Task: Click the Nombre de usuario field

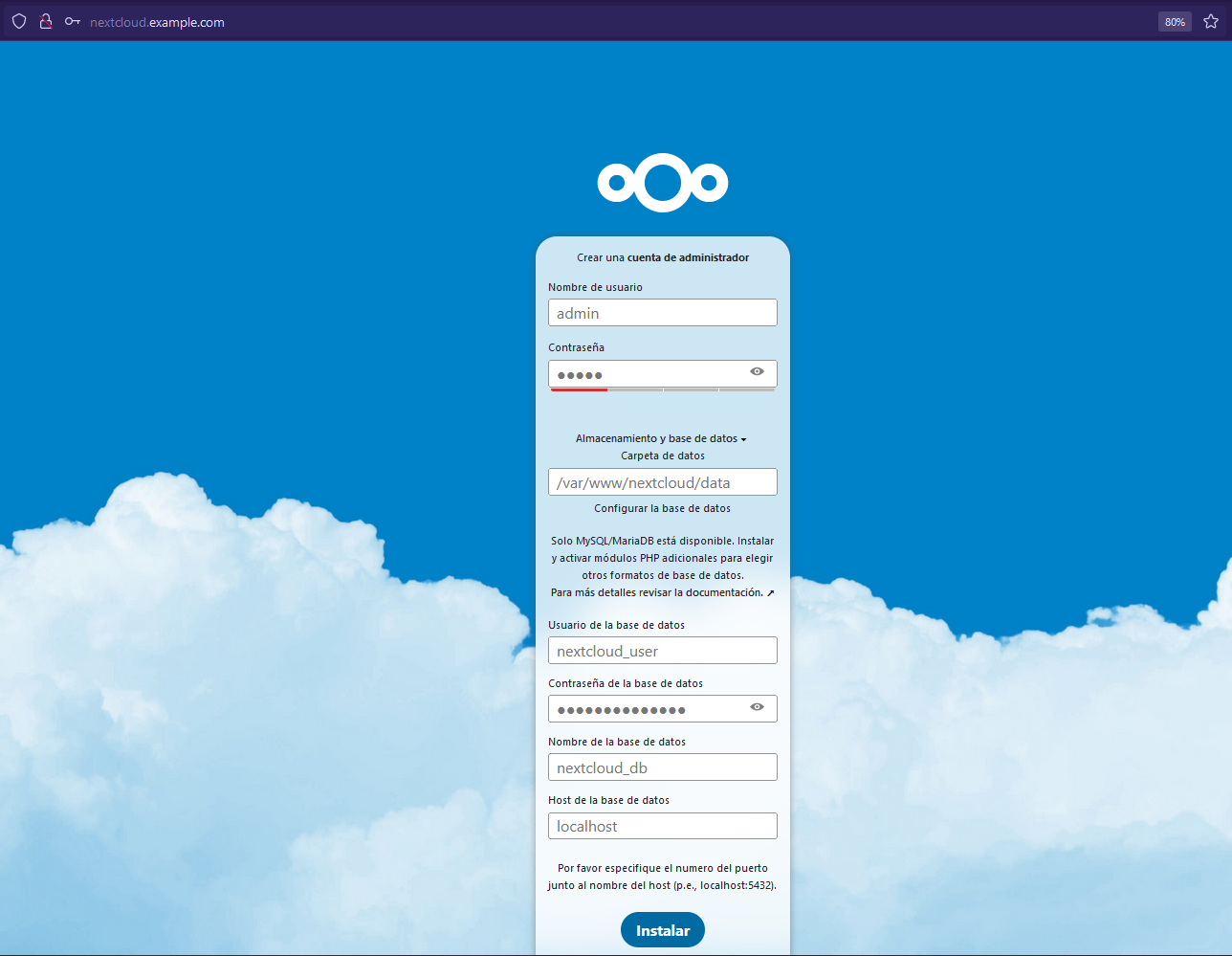Action: pos(663,313)
